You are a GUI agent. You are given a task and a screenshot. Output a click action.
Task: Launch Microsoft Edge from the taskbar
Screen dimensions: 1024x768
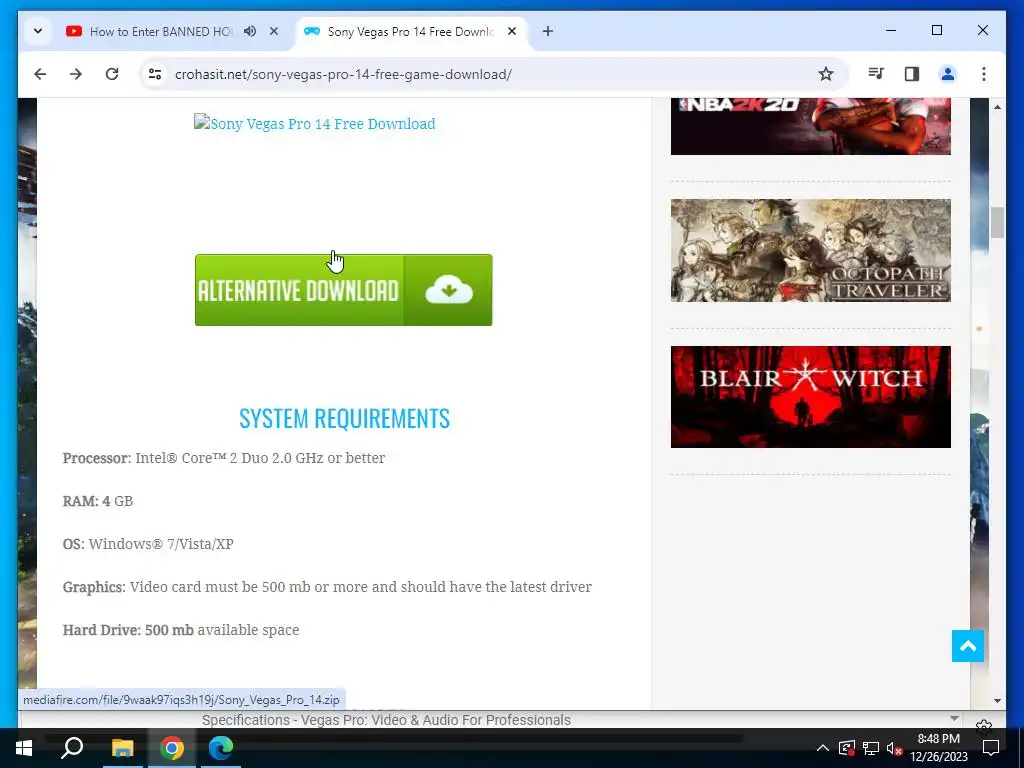coord(221,748)
